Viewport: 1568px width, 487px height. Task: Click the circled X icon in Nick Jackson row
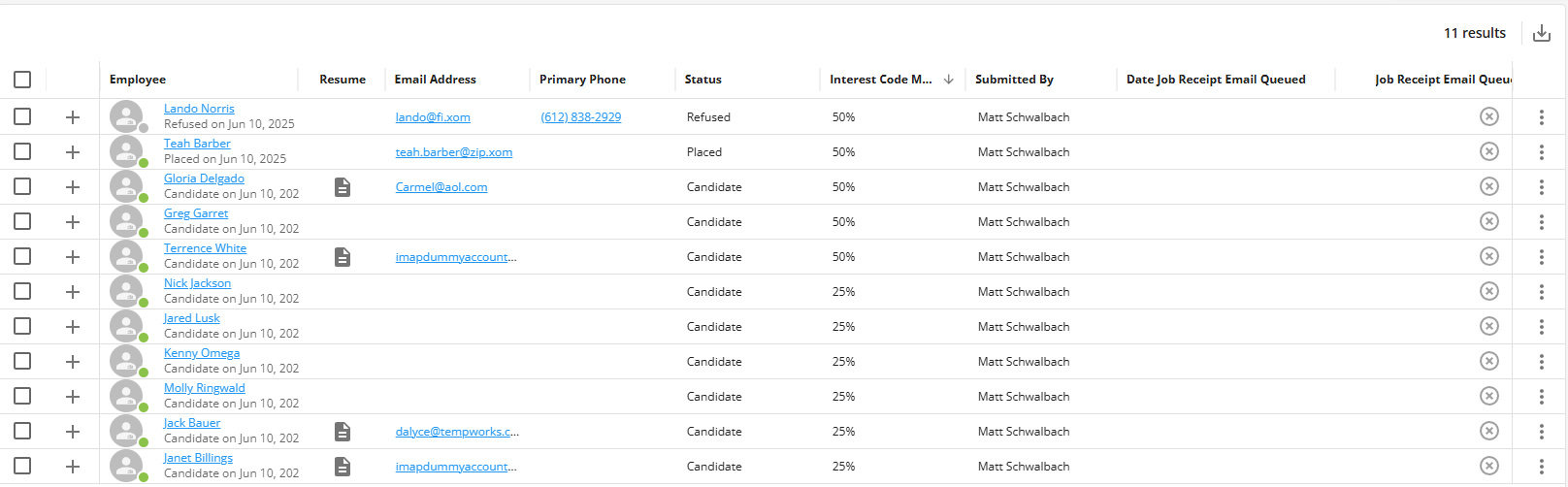coord(1488,292)
